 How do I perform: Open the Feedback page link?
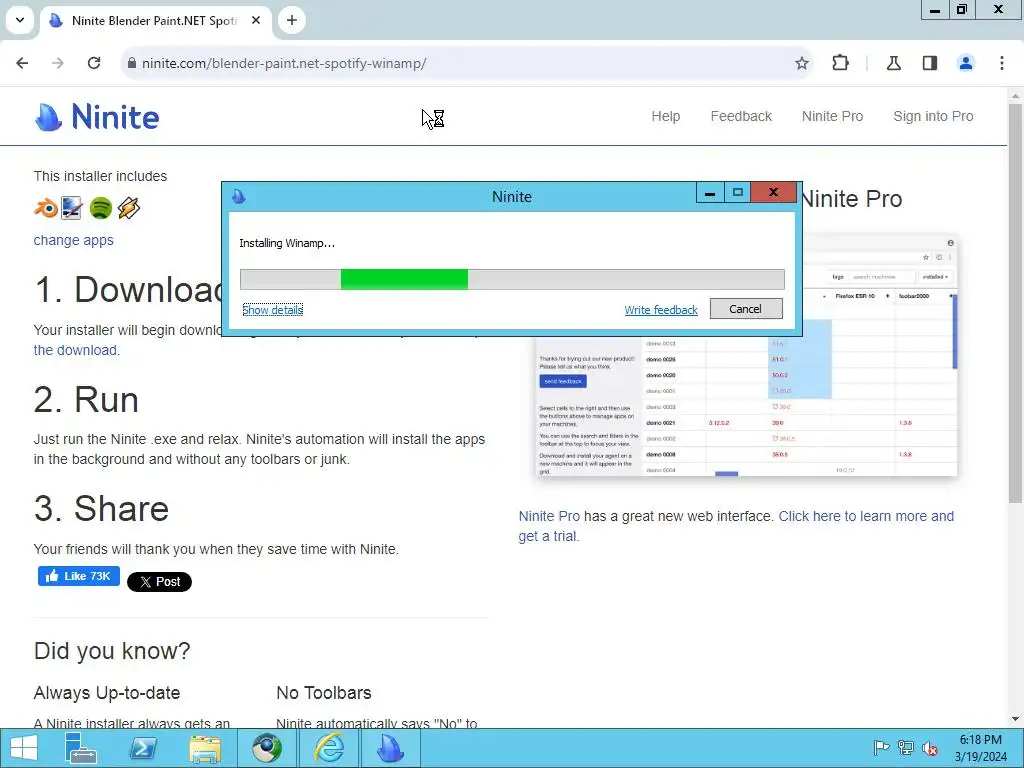click(x=741, y=116)
